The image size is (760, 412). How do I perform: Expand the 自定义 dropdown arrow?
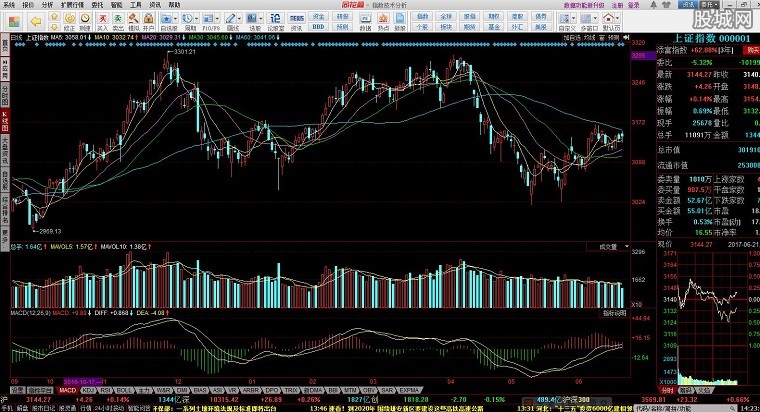(x=574, y=18)
